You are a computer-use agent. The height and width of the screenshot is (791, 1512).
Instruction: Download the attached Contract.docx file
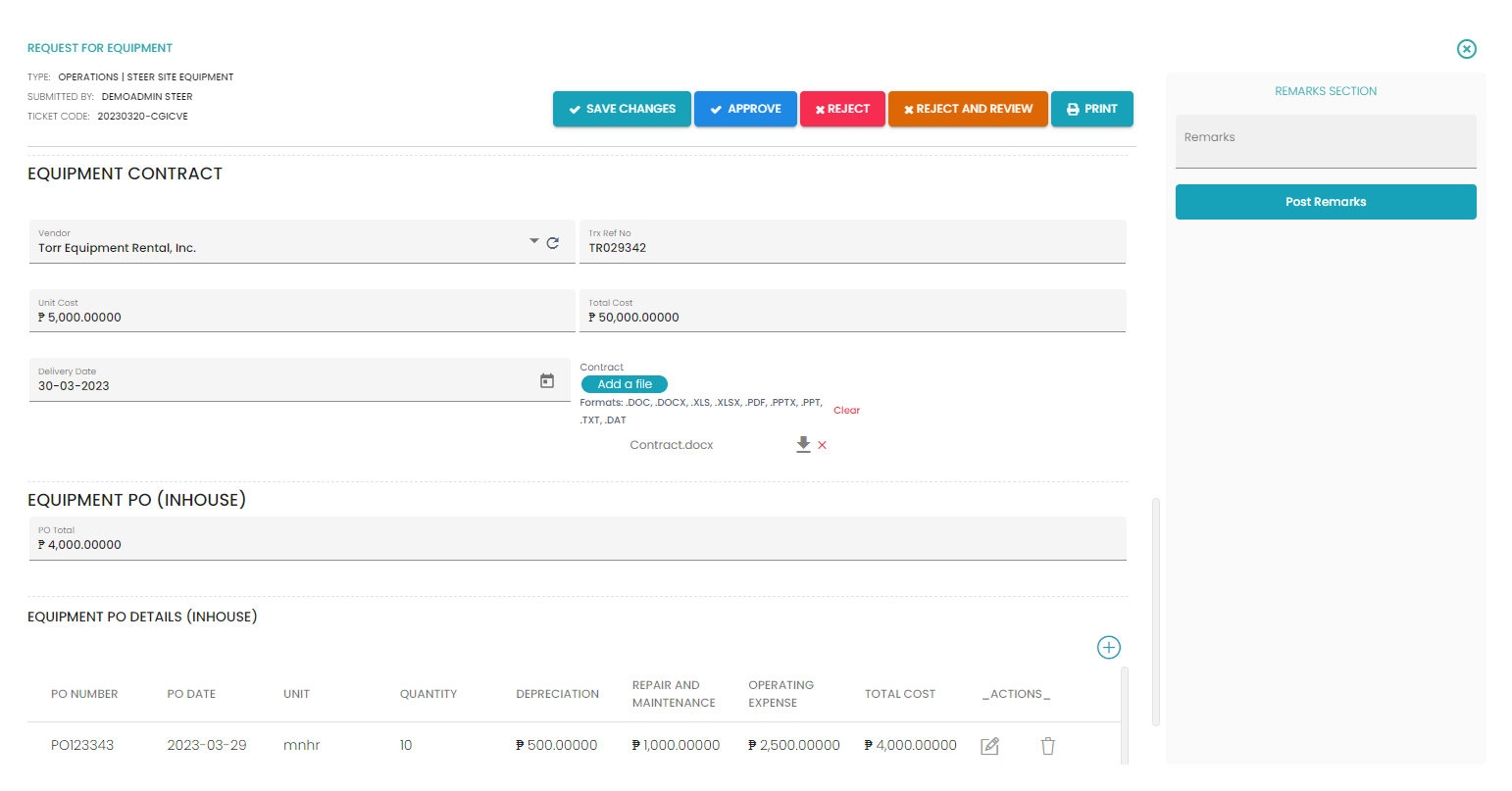(803, 444)
